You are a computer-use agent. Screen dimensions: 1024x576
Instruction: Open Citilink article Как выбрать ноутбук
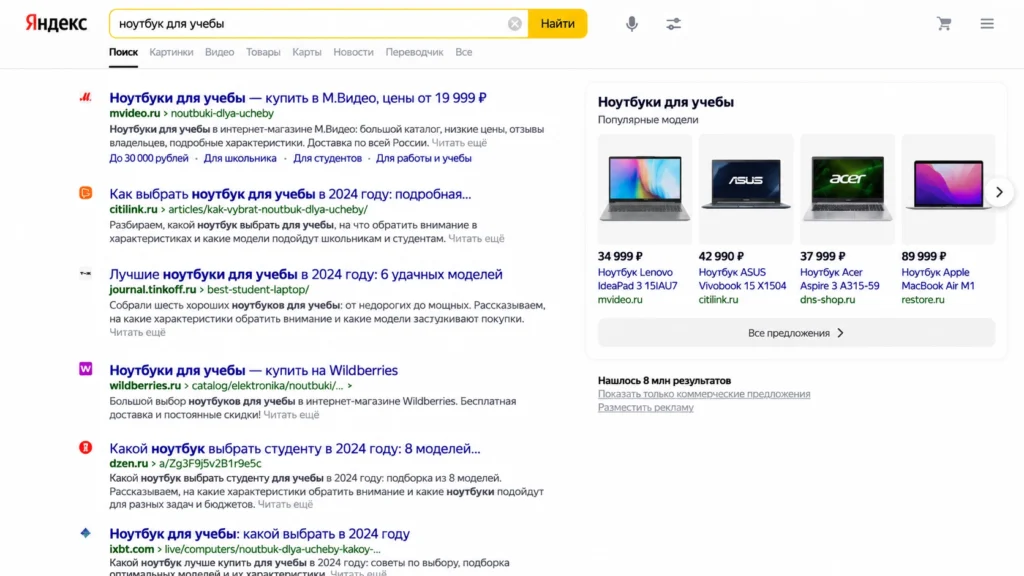pyautogui.click(x=290, y=194)
